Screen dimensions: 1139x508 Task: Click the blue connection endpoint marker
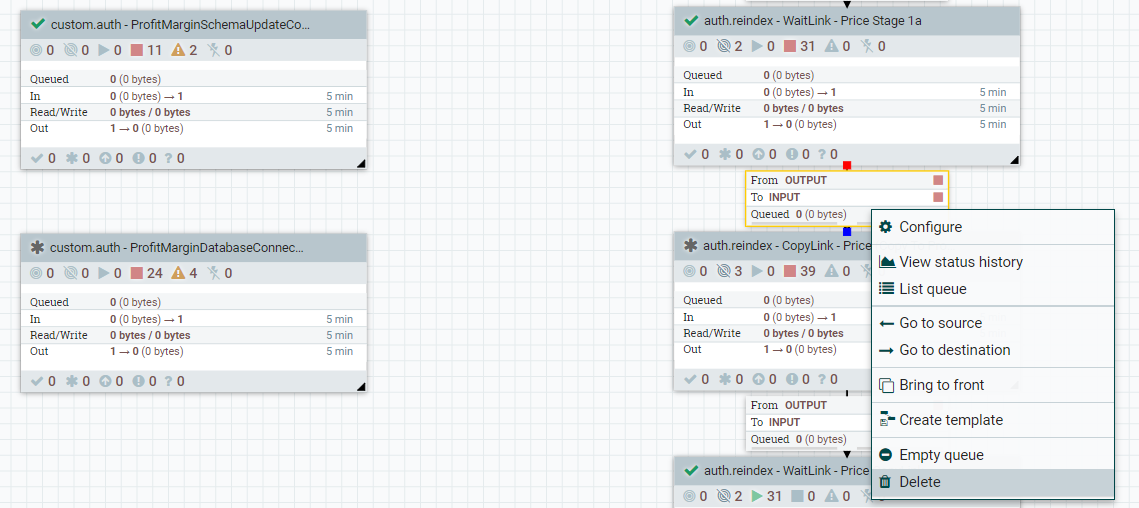point(847,231)
